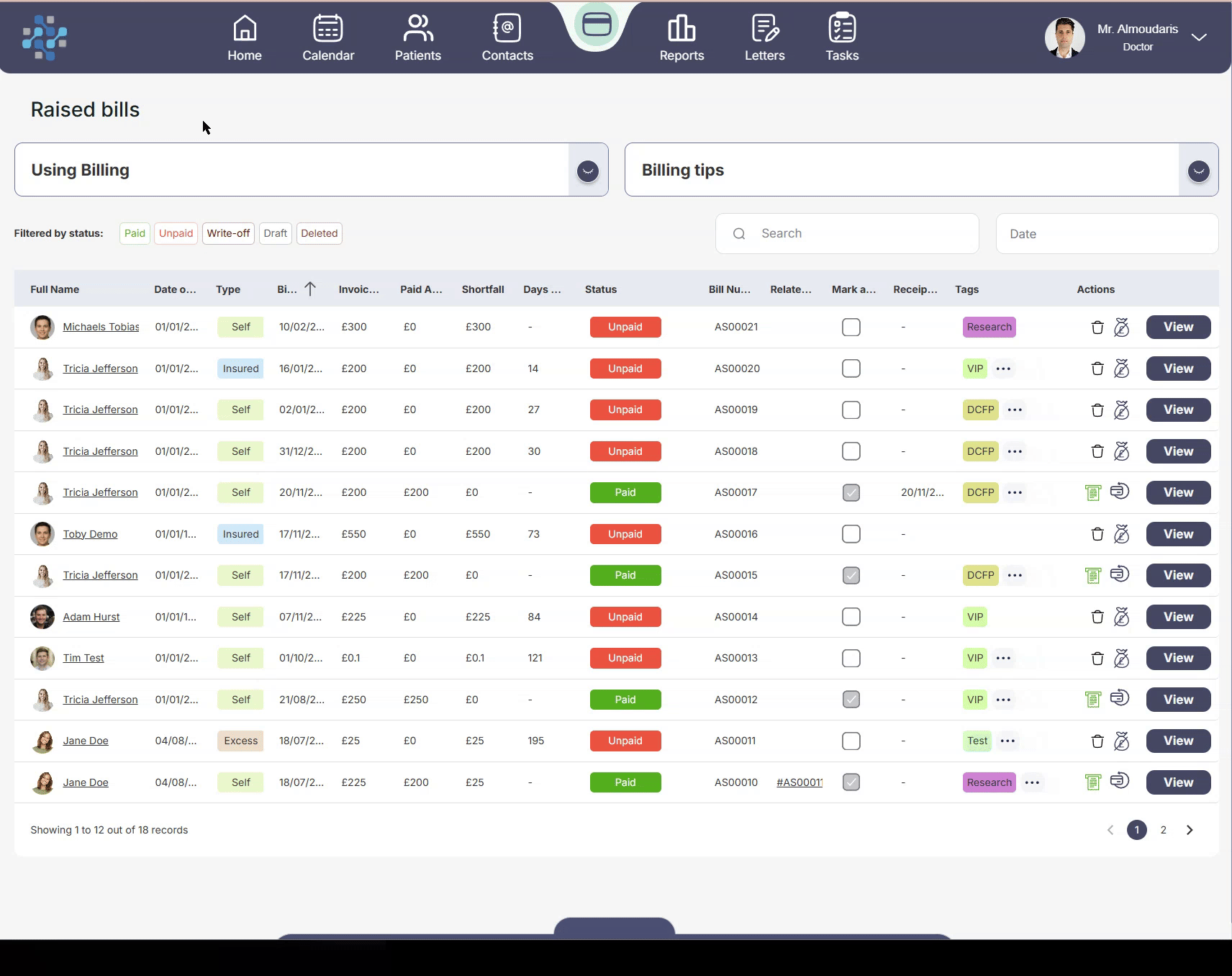
Task: Tick the checkbox for bill AS00011
Action: click(851, 741)
